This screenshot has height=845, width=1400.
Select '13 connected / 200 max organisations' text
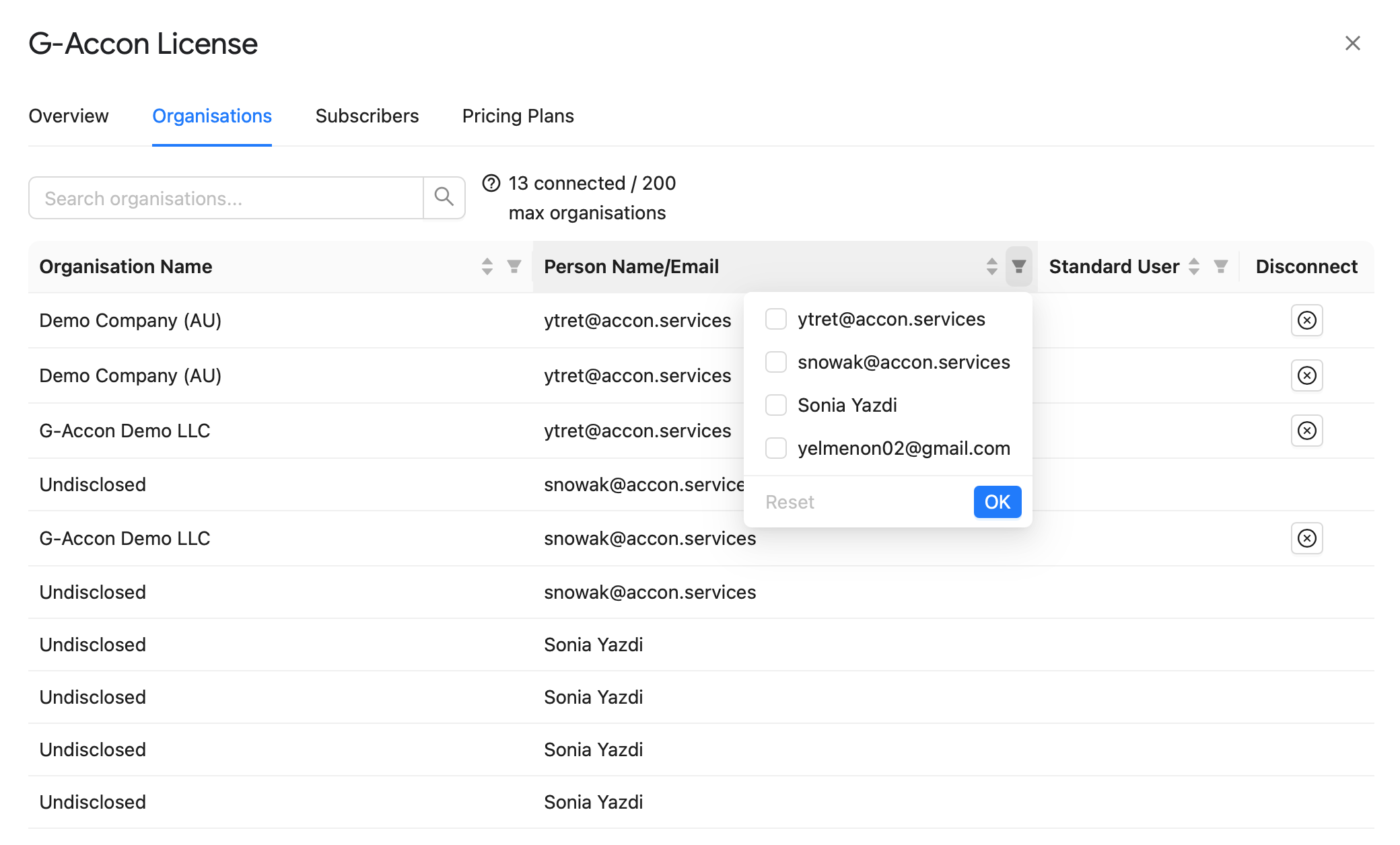click(x=592, y=198)
